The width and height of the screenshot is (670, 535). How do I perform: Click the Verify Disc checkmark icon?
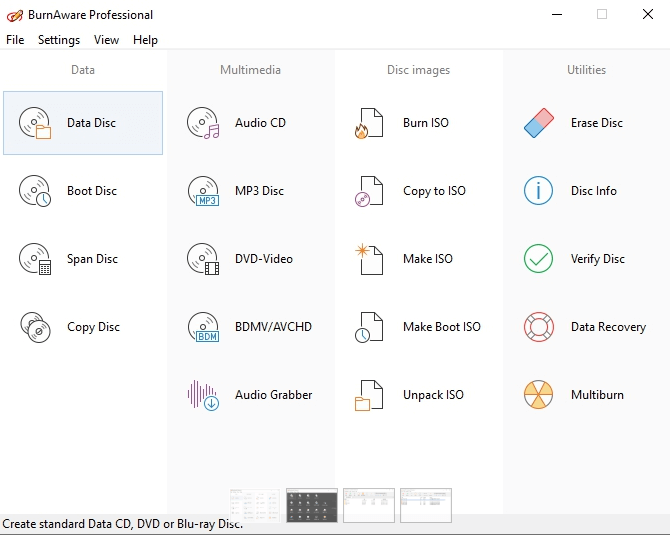538,259
